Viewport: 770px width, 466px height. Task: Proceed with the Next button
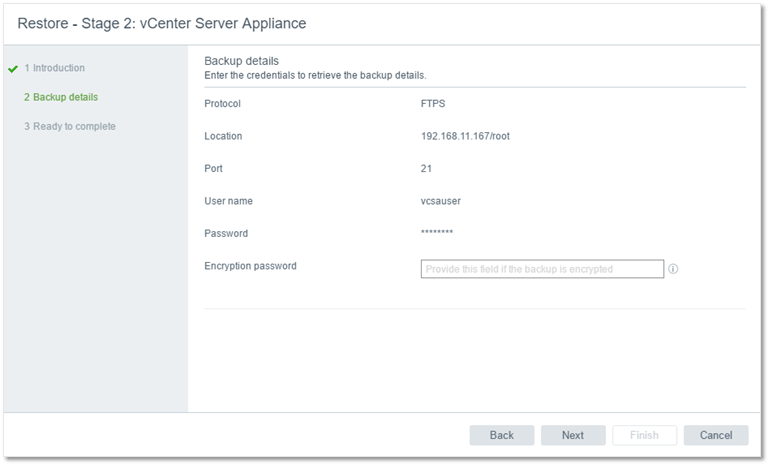pyautogui.click(x=573, y=435)
